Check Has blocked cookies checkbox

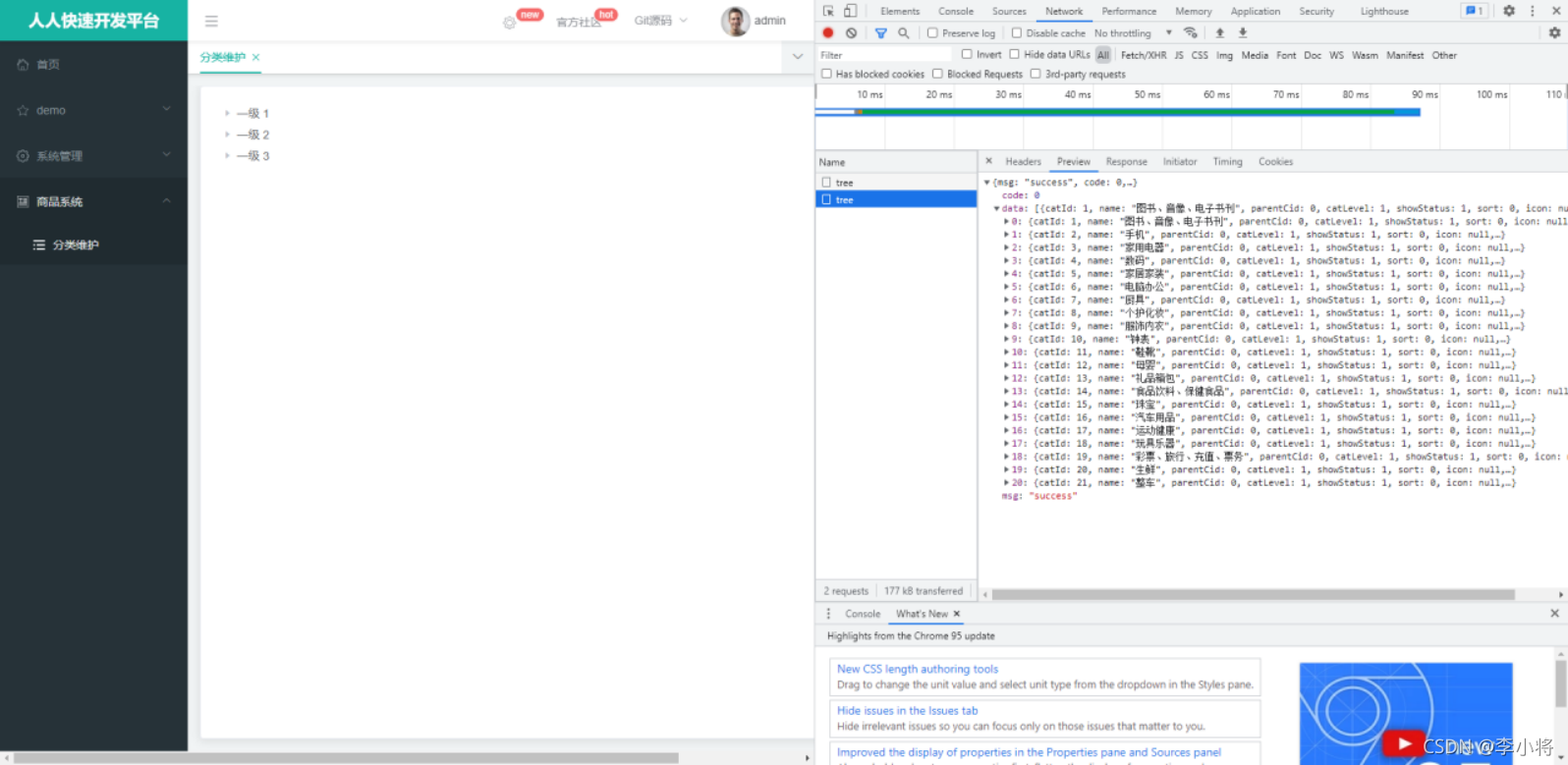click(x=826, y=74)
